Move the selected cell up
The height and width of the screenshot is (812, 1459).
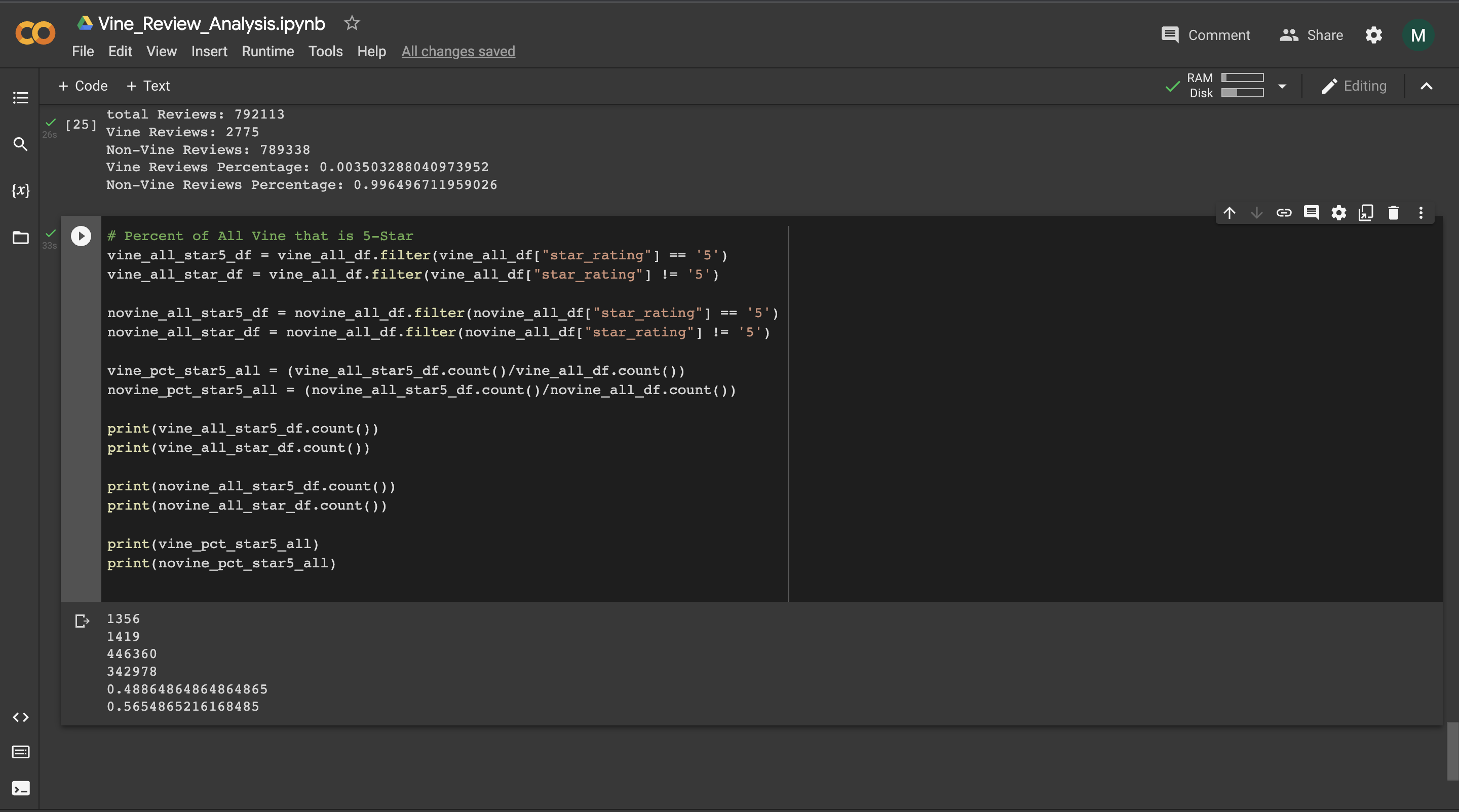point(1230,213)
